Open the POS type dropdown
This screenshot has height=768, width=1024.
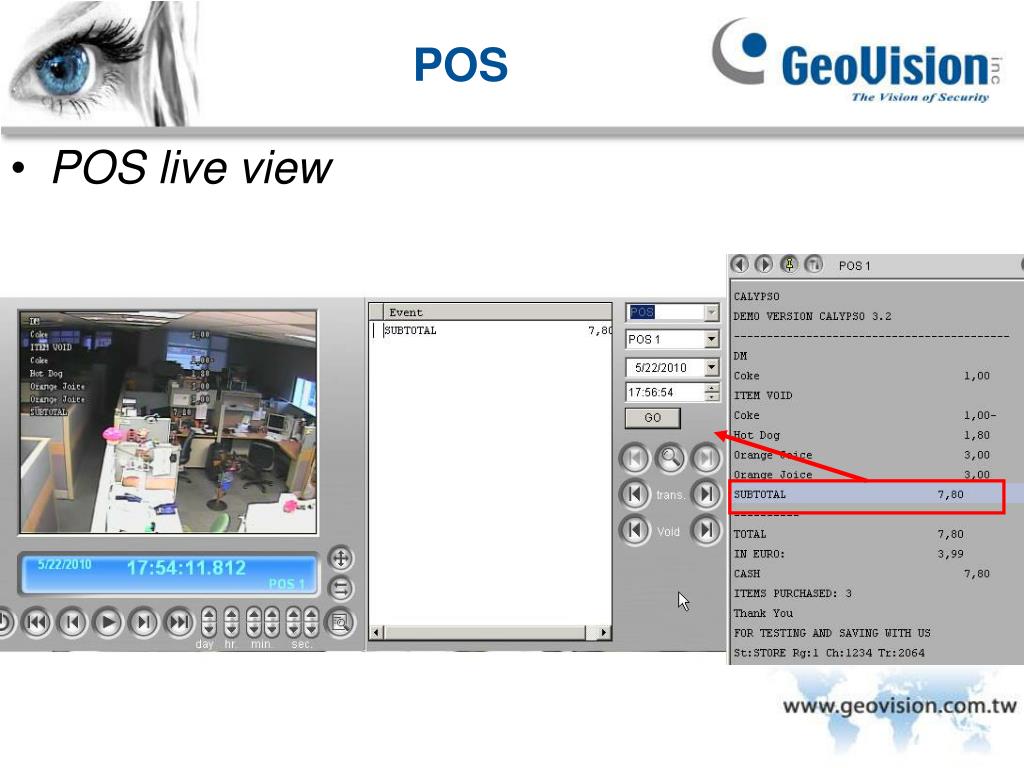[x=712, y=312]
